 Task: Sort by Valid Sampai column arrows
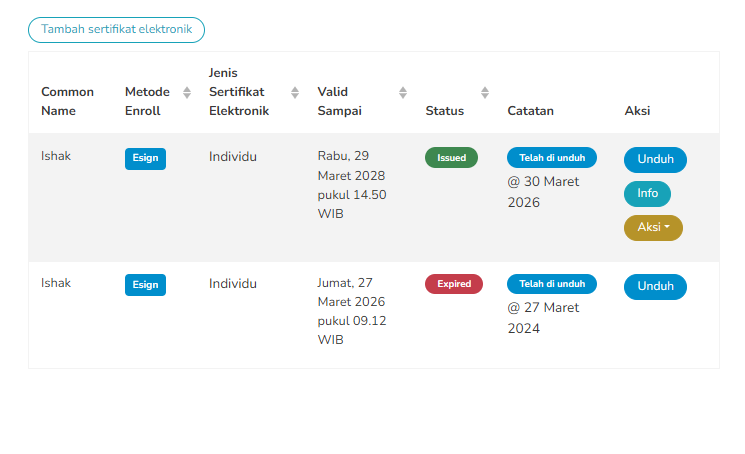(403, 93)
